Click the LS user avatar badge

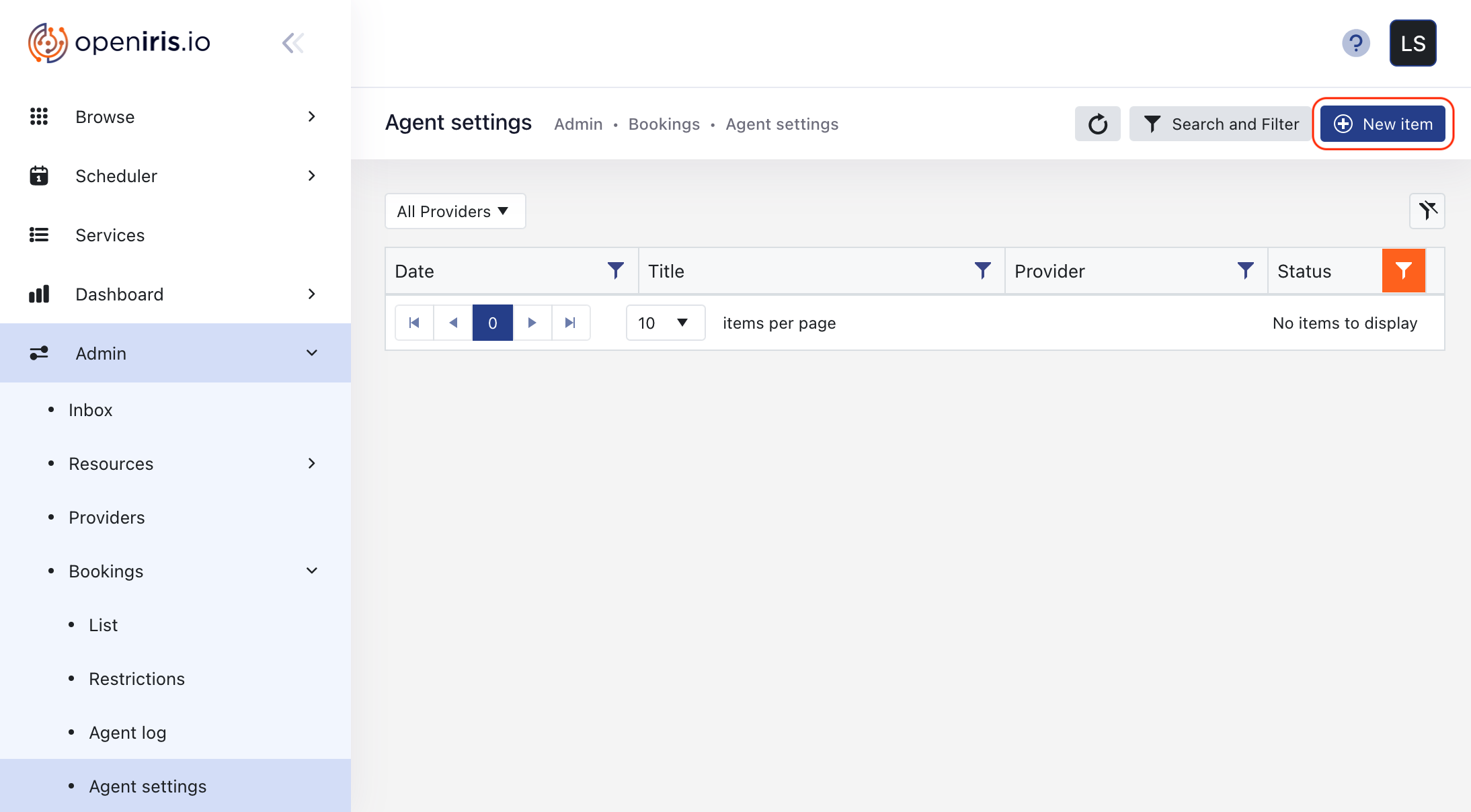[x=1413, y=43]
